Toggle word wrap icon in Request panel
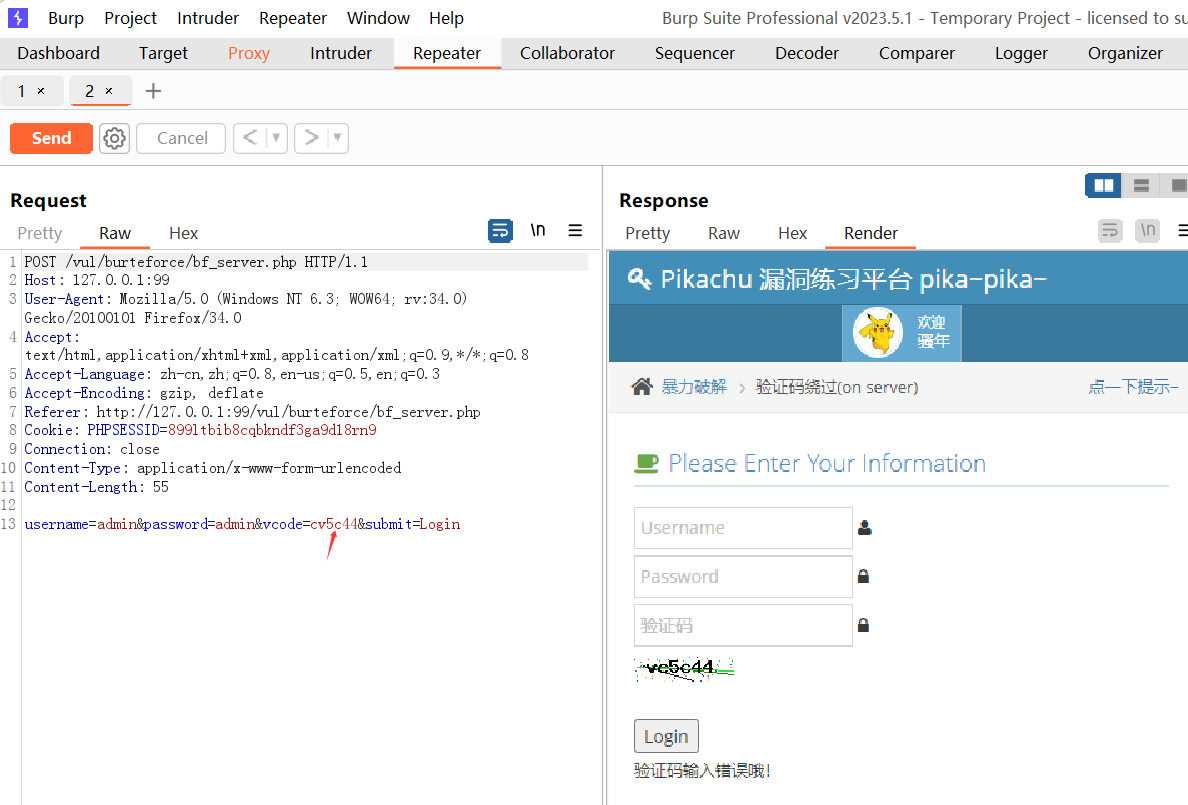1188x805 pixels. click(500, 230)
